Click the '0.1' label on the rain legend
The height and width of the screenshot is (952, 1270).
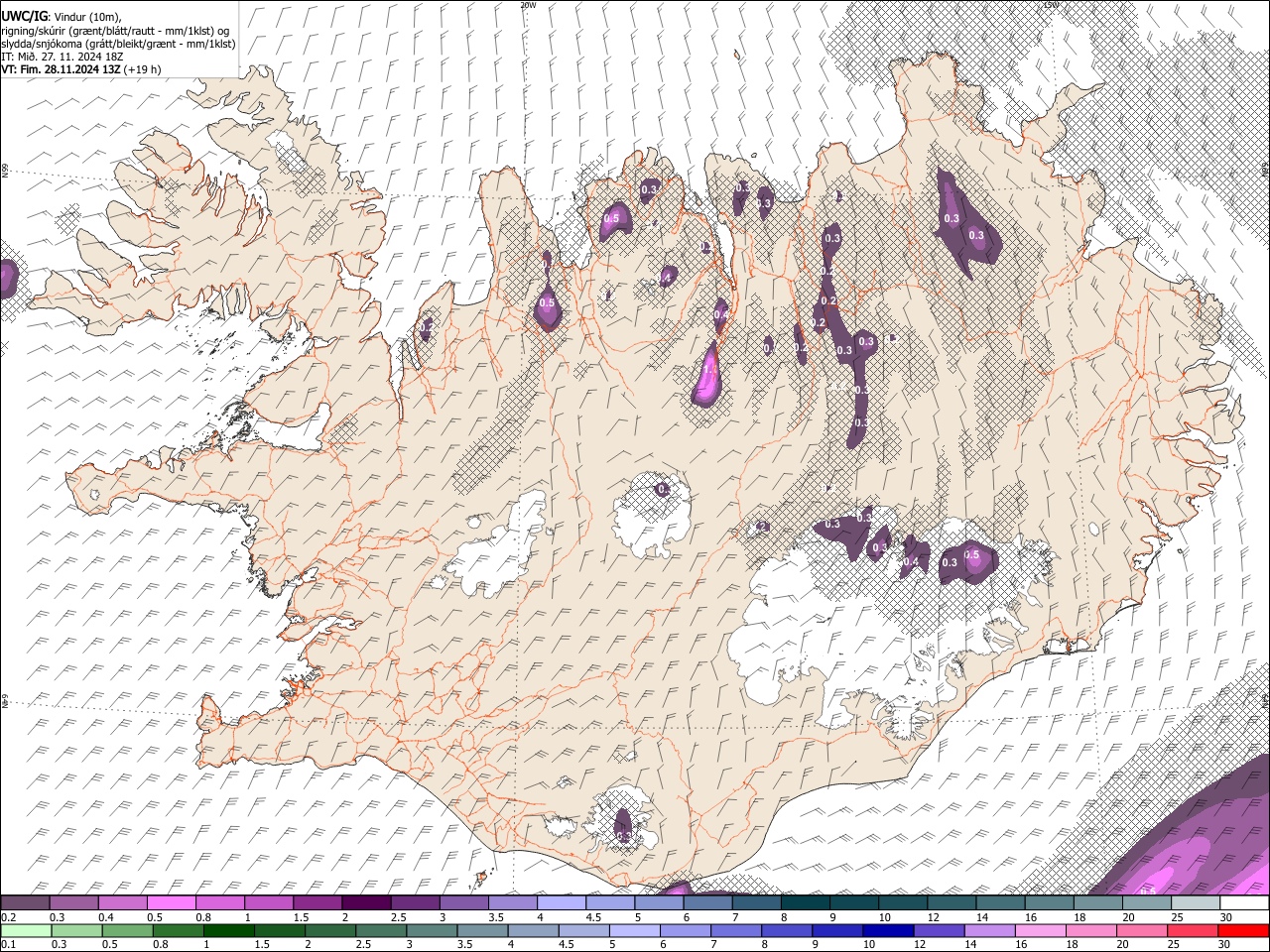click(8, 944)
